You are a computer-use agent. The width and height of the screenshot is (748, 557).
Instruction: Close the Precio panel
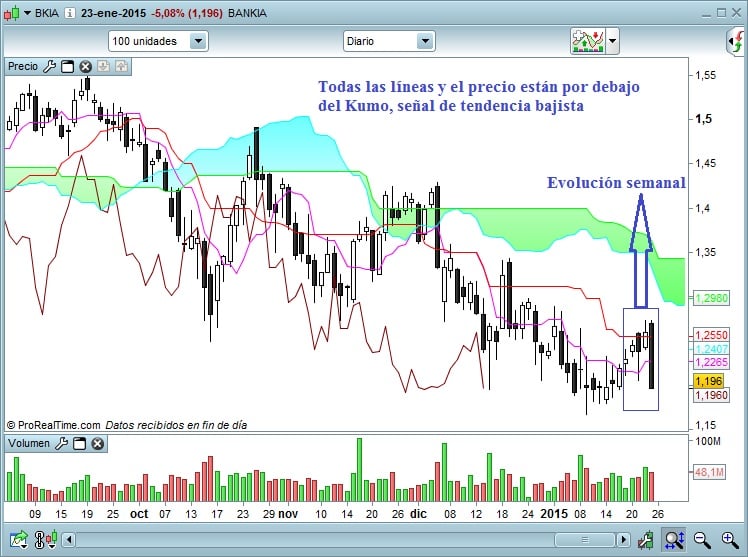85,66
